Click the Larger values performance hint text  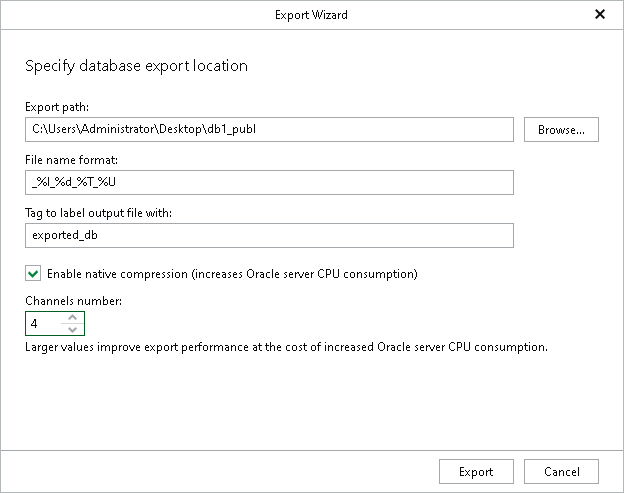pyautogui.click(x=287, y=347)
